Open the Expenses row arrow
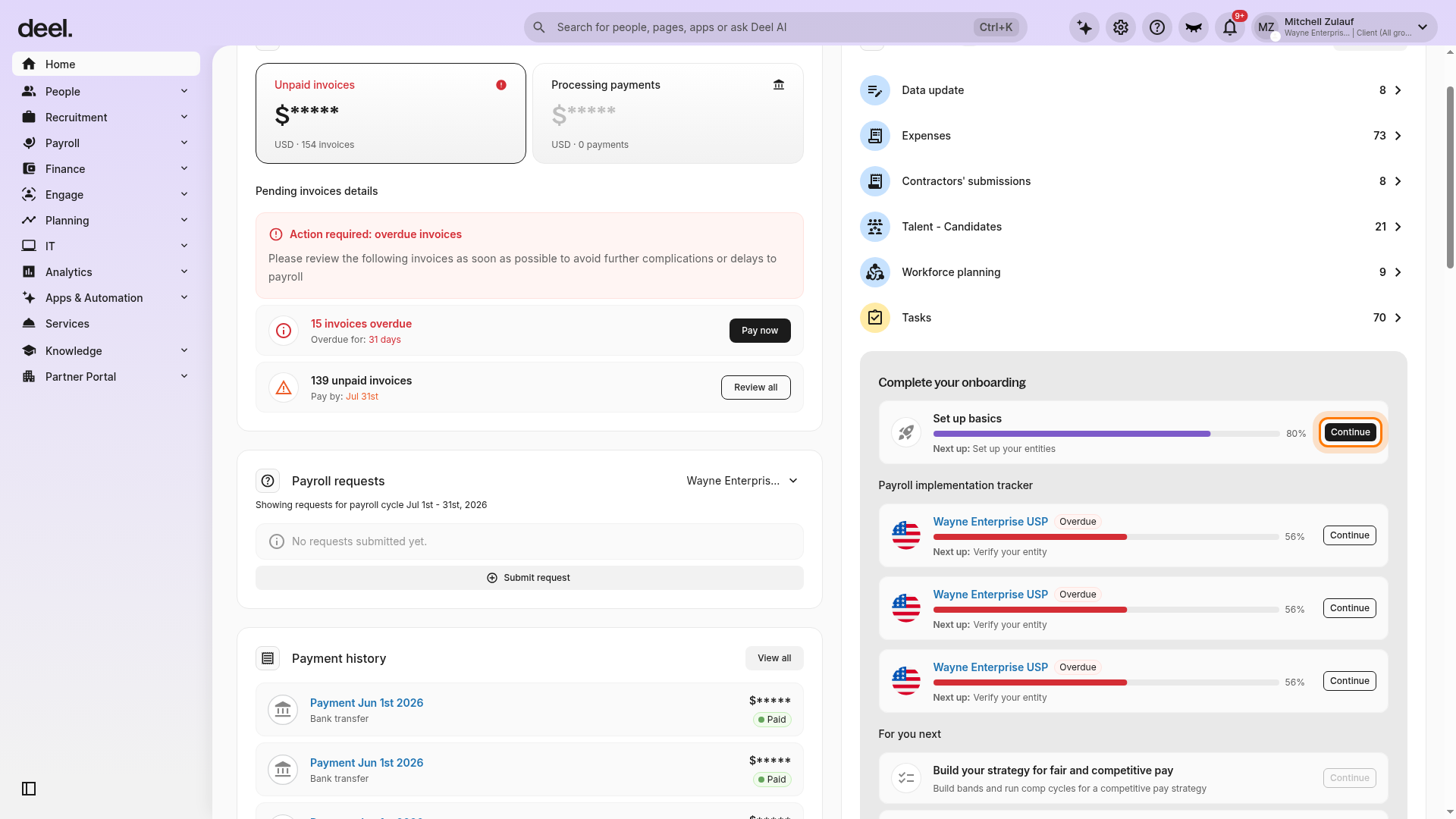 tap(1398, 136)
